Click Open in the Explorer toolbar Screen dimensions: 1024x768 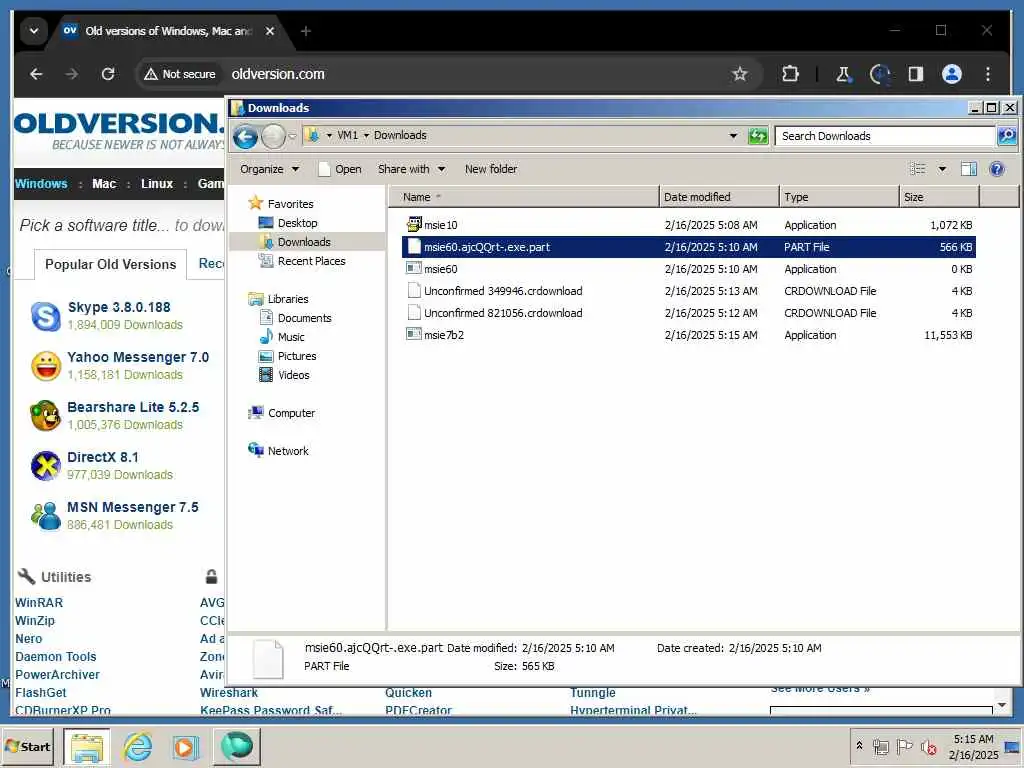pyautogui.click(x=340, y=169)
